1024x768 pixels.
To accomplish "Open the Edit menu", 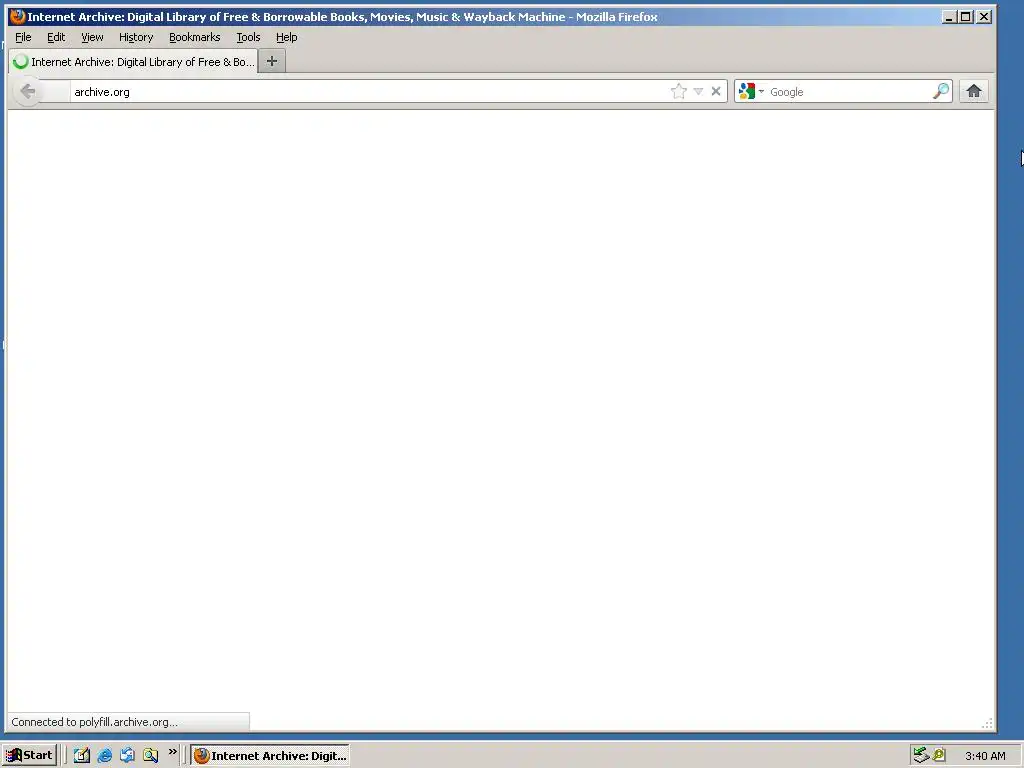I will [x=56, y=37].
